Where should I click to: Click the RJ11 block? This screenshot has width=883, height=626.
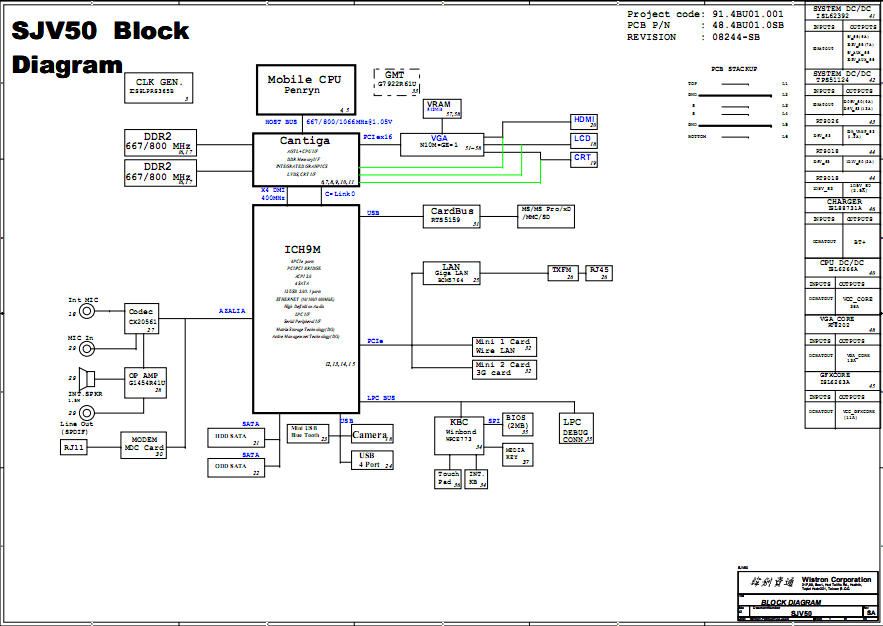click(74, 448)
